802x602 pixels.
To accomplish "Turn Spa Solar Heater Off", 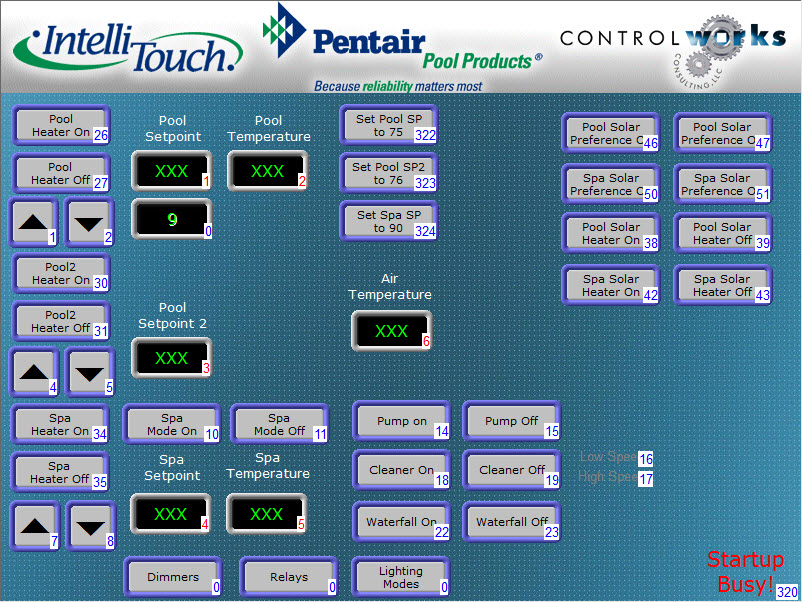I will [x=723, y=285].
